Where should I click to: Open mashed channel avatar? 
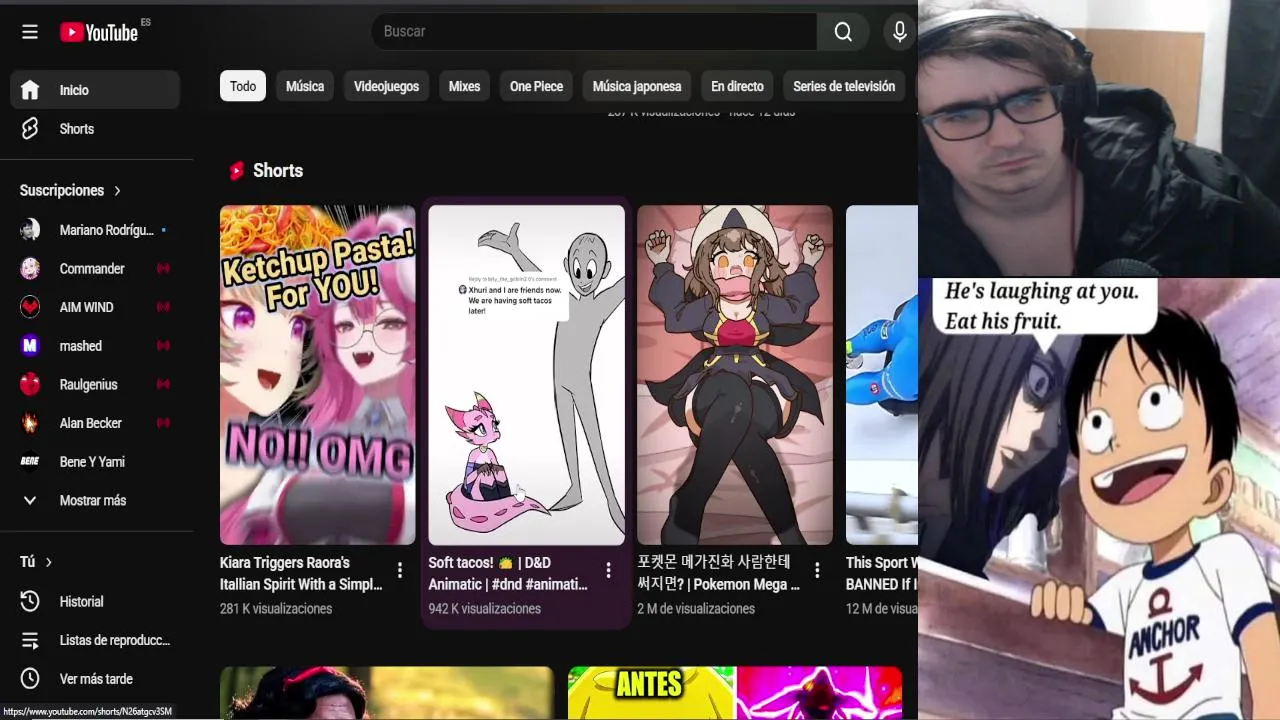click(30, 346)
